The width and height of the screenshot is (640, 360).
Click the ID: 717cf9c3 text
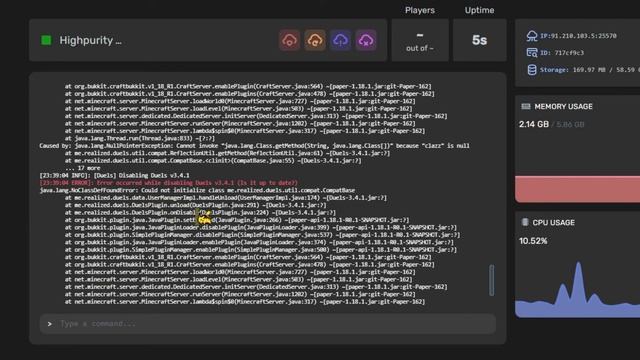pyautogui.click(x=562, y=53)
